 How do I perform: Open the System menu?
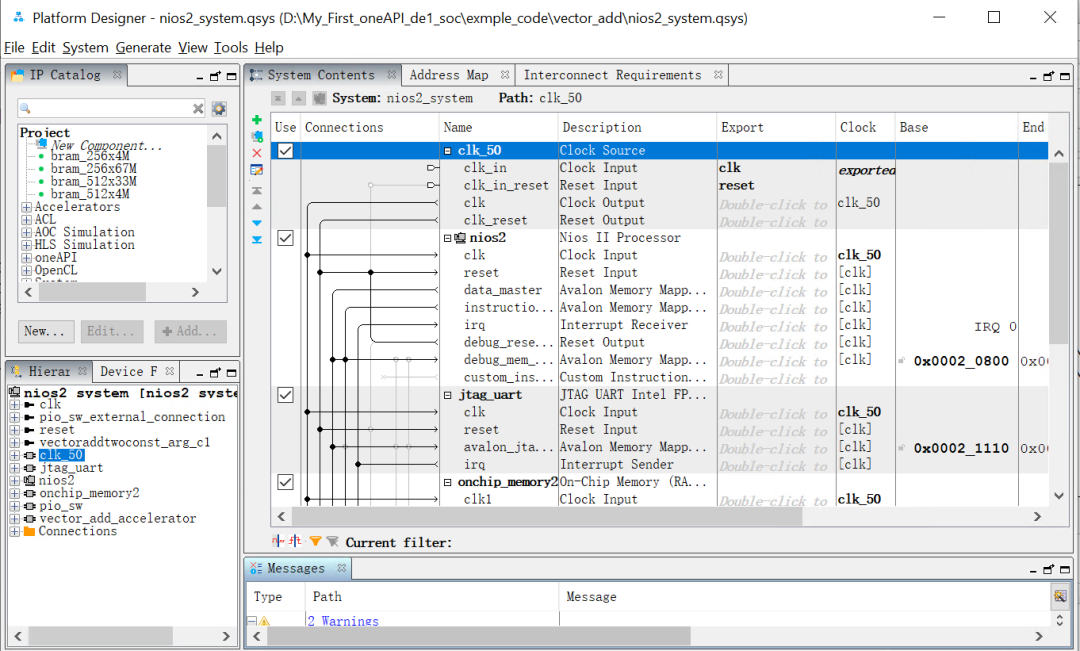85,48
